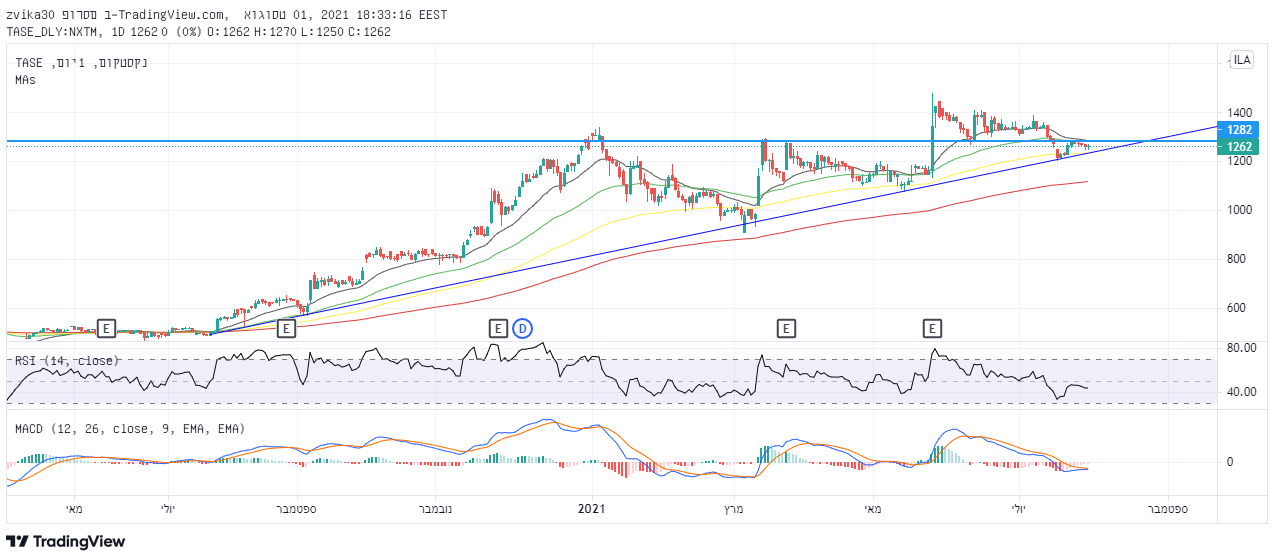Click the 'MACD (12, 26, close, 9, EMA, EMA)' legend

(130, 428)
